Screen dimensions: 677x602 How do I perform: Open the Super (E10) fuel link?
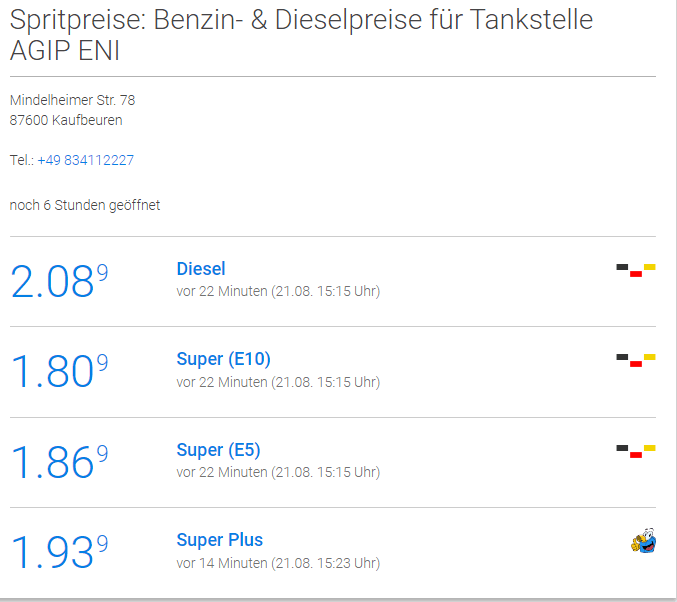pos(223,359)
